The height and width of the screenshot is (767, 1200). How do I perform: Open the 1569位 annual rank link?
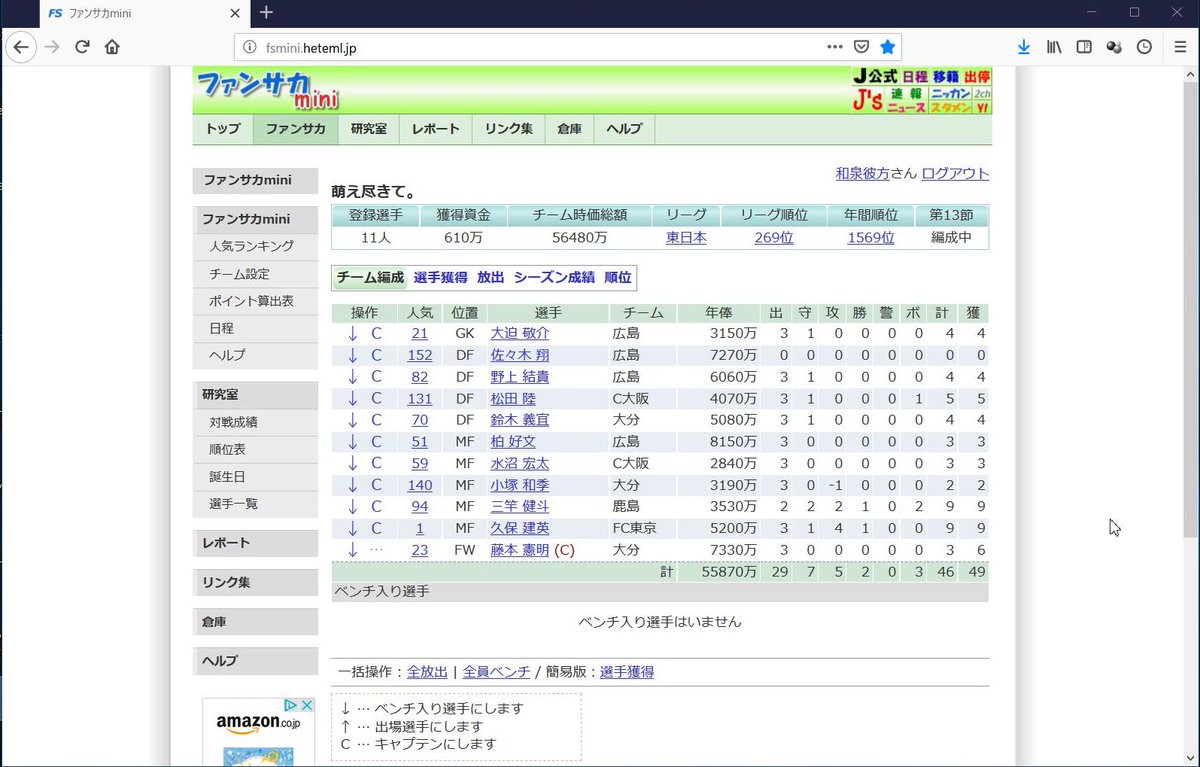pyautogui.click(x=871, y=238)
